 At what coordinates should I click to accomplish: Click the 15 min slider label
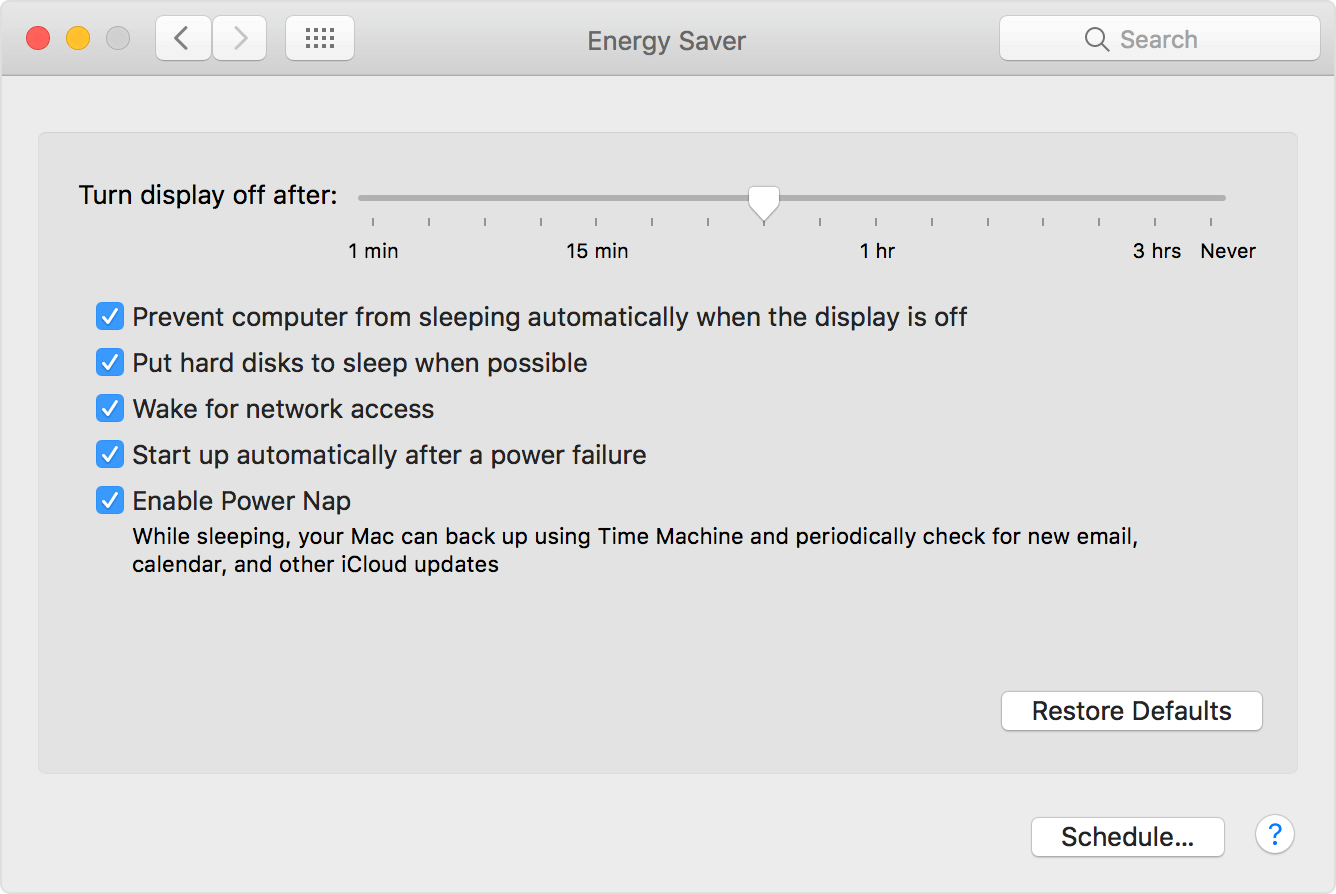(x=597, y=251)
